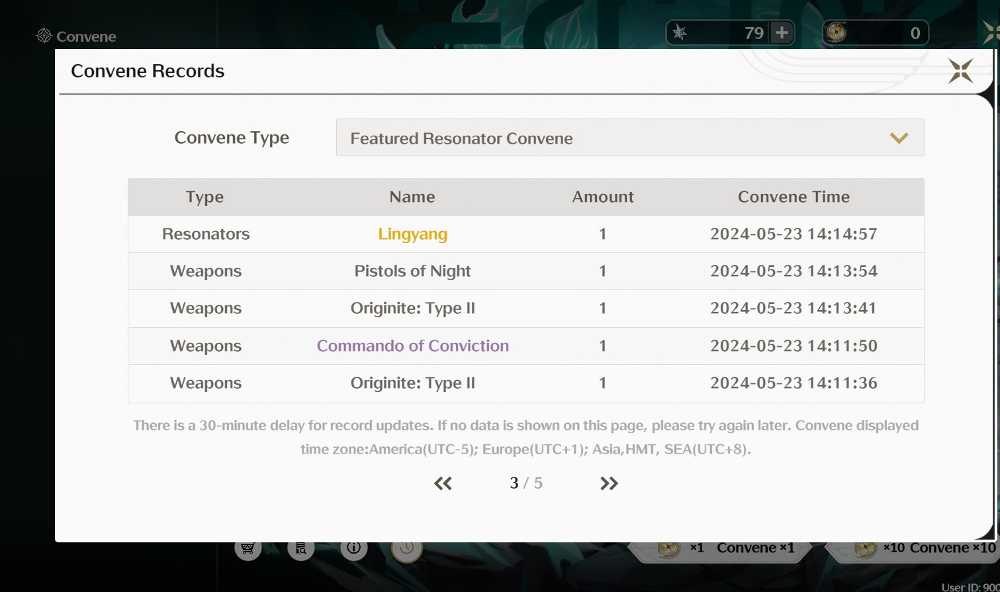Select the Commando of Conviction entry
This screenshot has width=1000, height=592.
point(413,346)
